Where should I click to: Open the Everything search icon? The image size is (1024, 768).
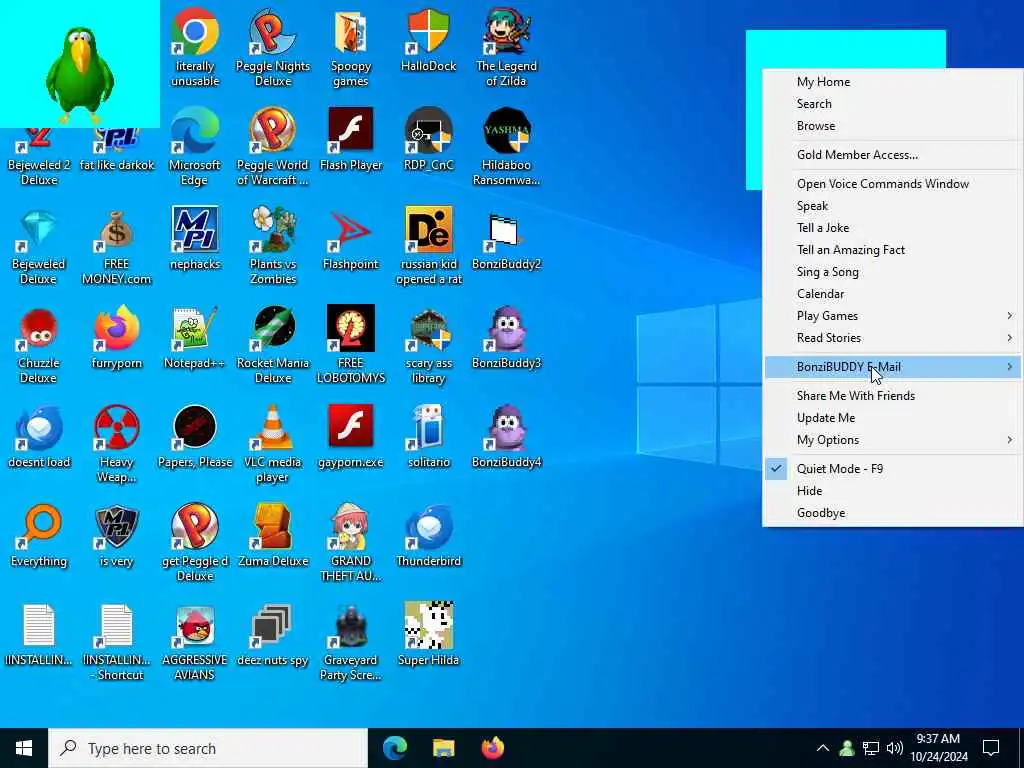point(39,536)
